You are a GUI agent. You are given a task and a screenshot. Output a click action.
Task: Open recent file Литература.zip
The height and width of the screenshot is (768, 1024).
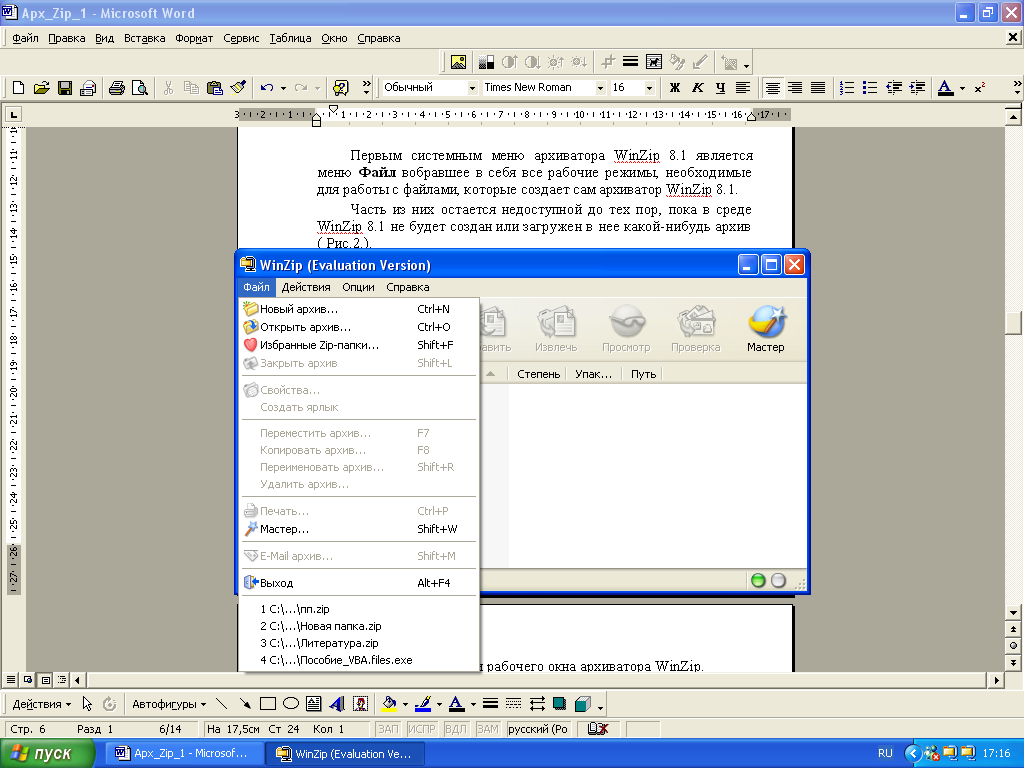point(359,643)
